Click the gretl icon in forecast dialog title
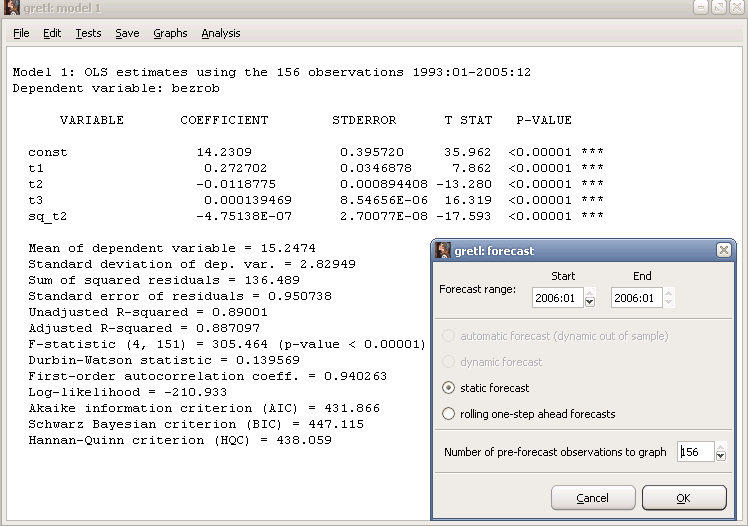 click(443, 250)
